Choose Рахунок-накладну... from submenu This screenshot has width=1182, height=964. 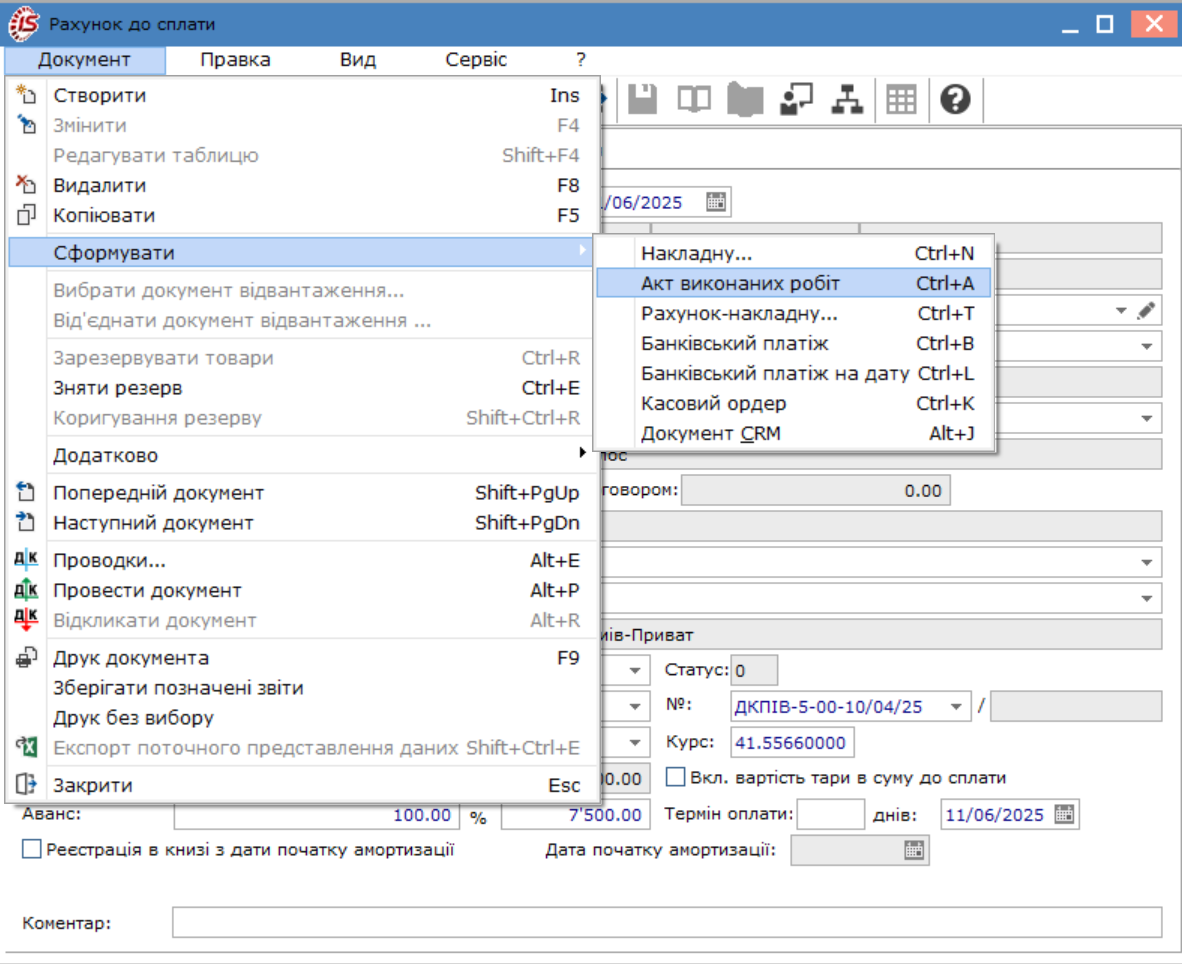793,314
